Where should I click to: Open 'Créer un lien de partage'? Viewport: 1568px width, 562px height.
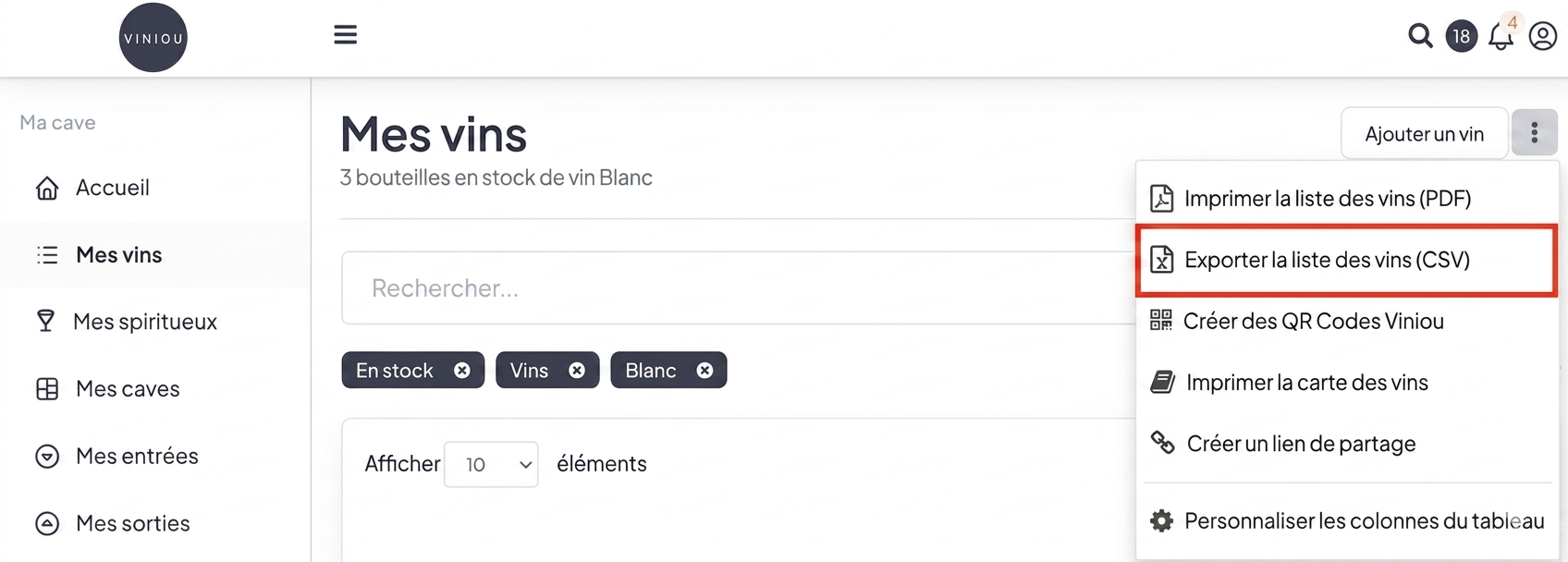[x=1301, y=444]
